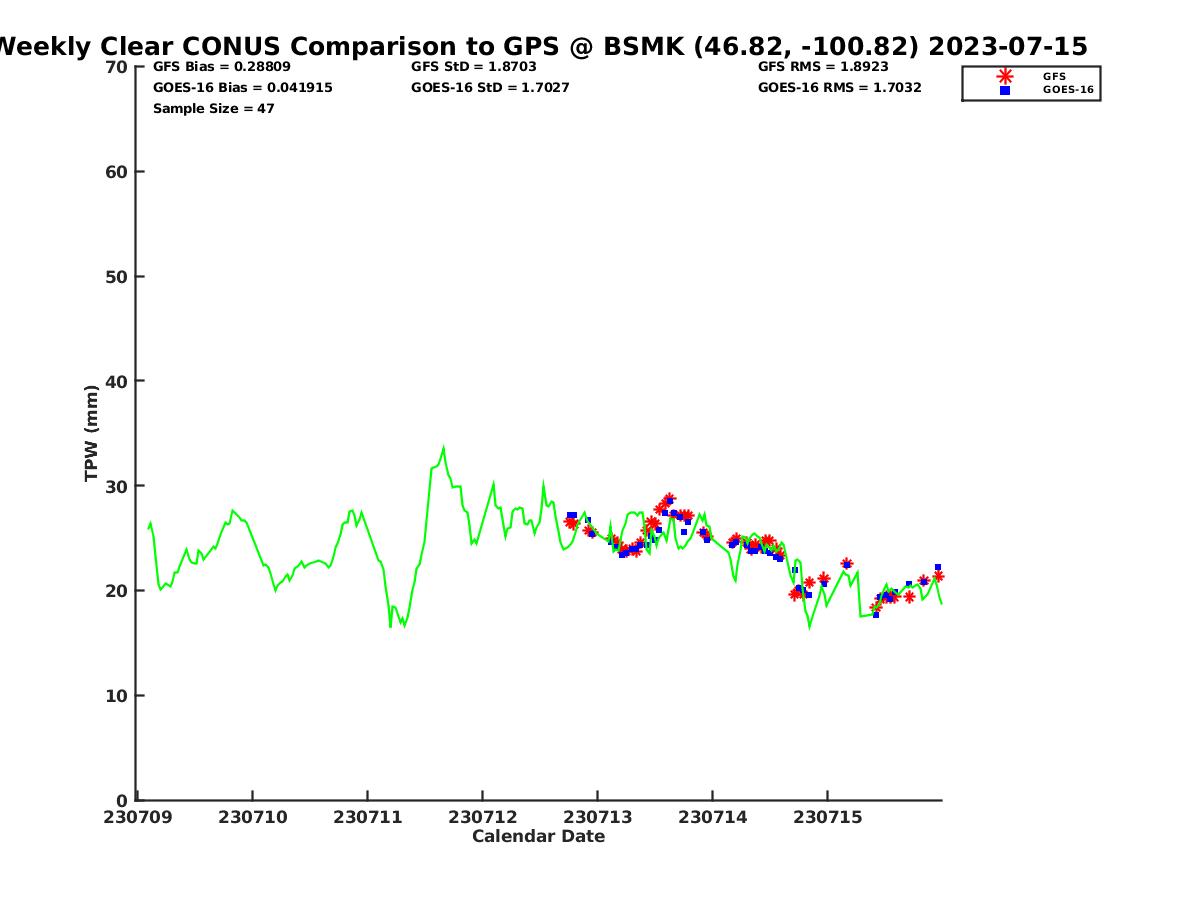Select the GFS legend label
Screen dimensions: 1200x900
[x=1054, y=76]
